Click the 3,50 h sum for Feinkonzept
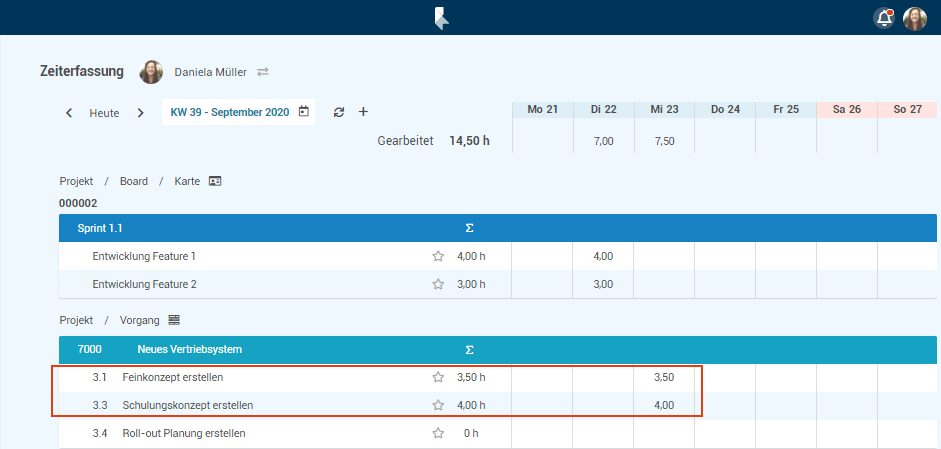The height and width of the screenshot is (449, 941). pos(471,378)
